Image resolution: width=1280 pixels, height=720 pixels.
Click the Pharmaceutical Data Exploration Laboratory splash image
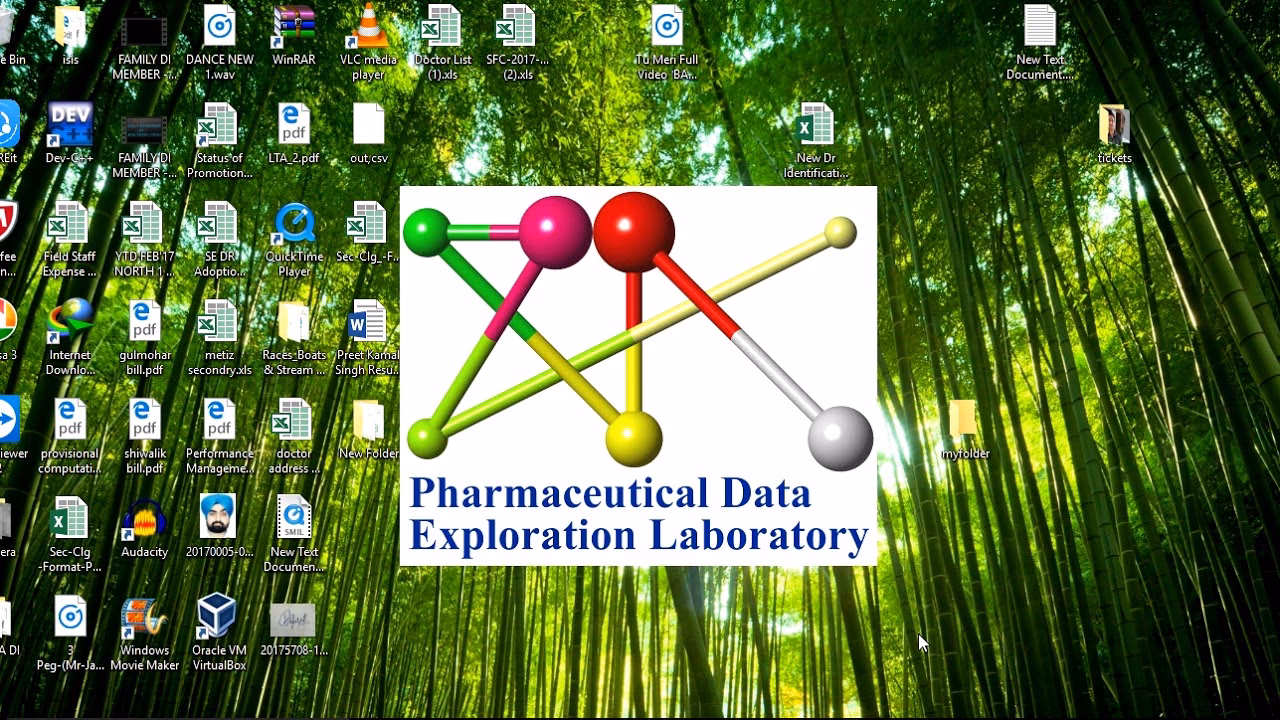[x=638, y=375]
